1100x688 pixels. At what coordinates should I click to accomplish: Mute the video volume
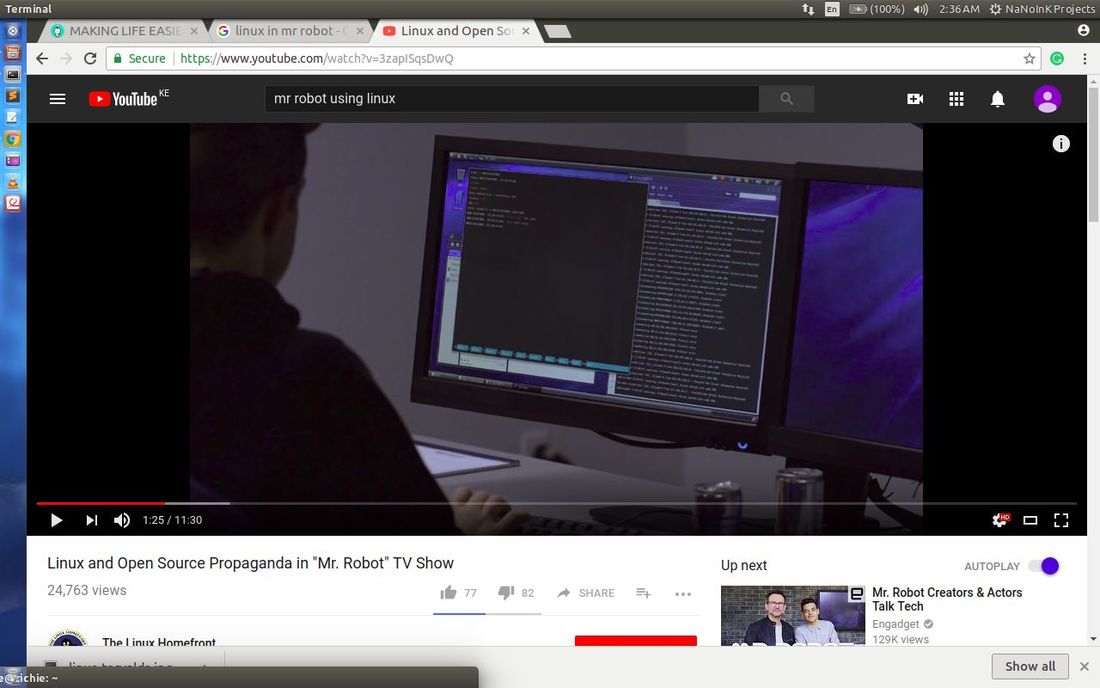point(121,520)
